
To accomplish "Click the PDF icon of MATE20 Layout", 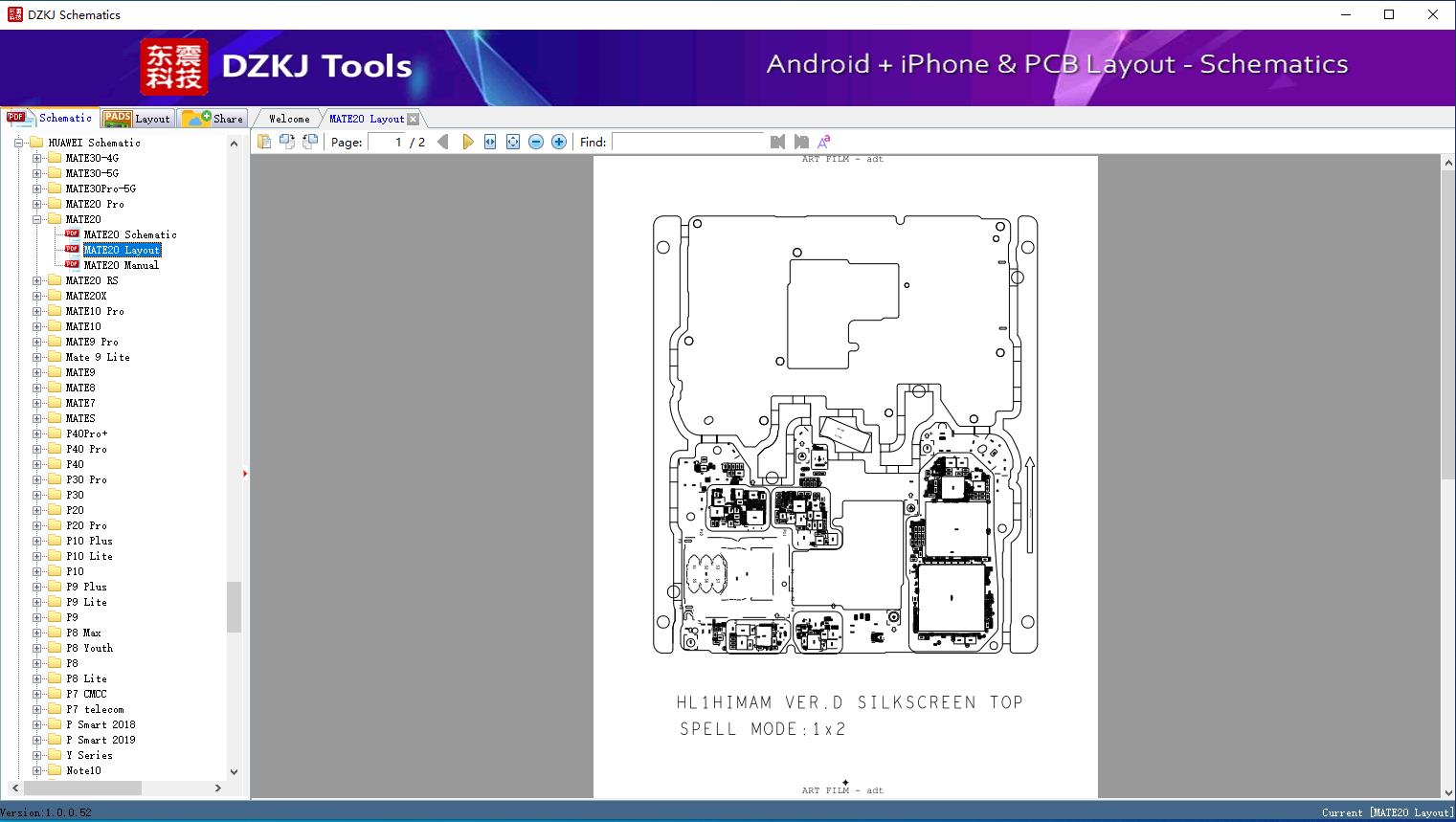I will click(72, 249).
